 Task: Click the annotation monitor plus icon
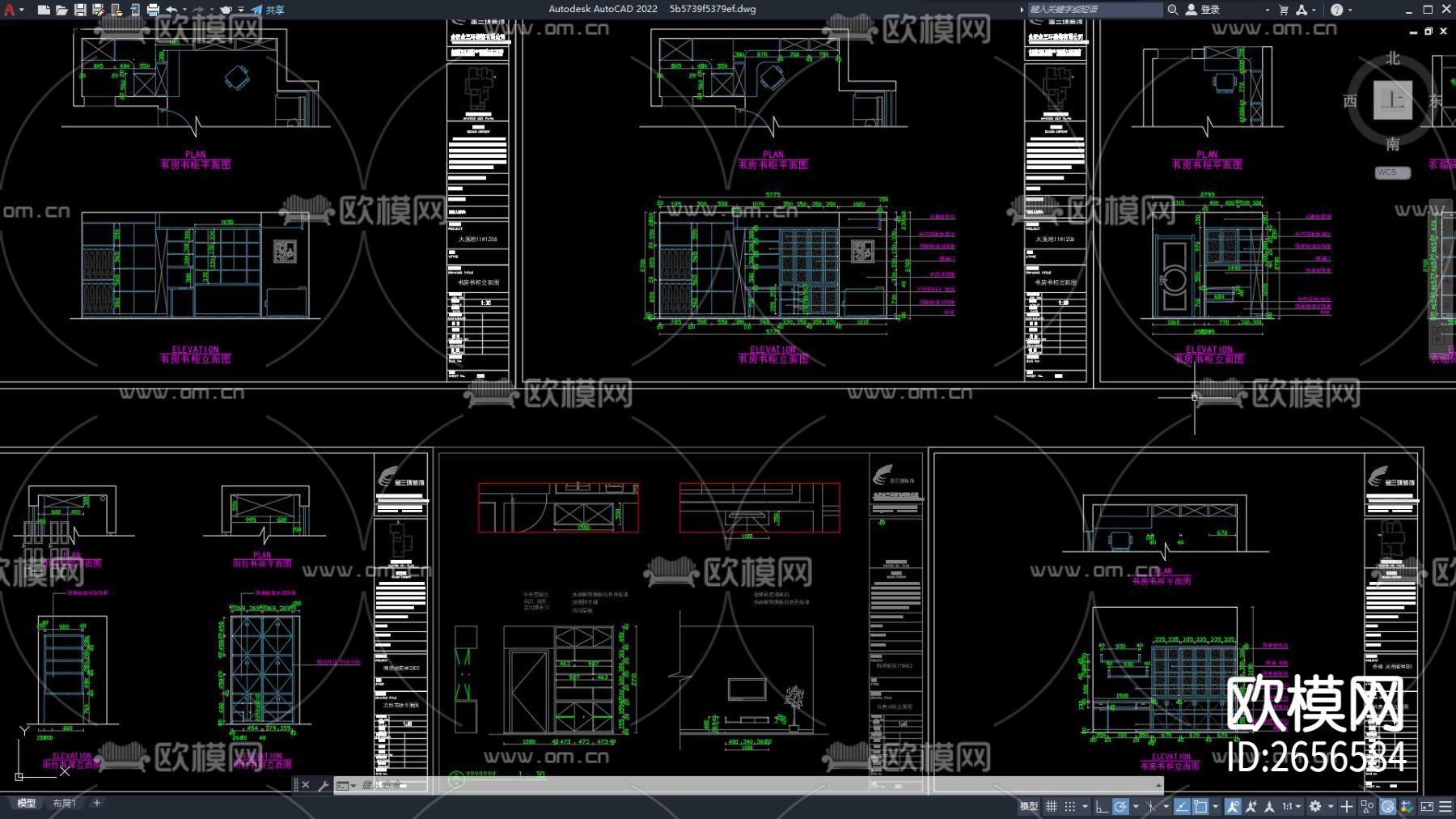pos(1347,806)
